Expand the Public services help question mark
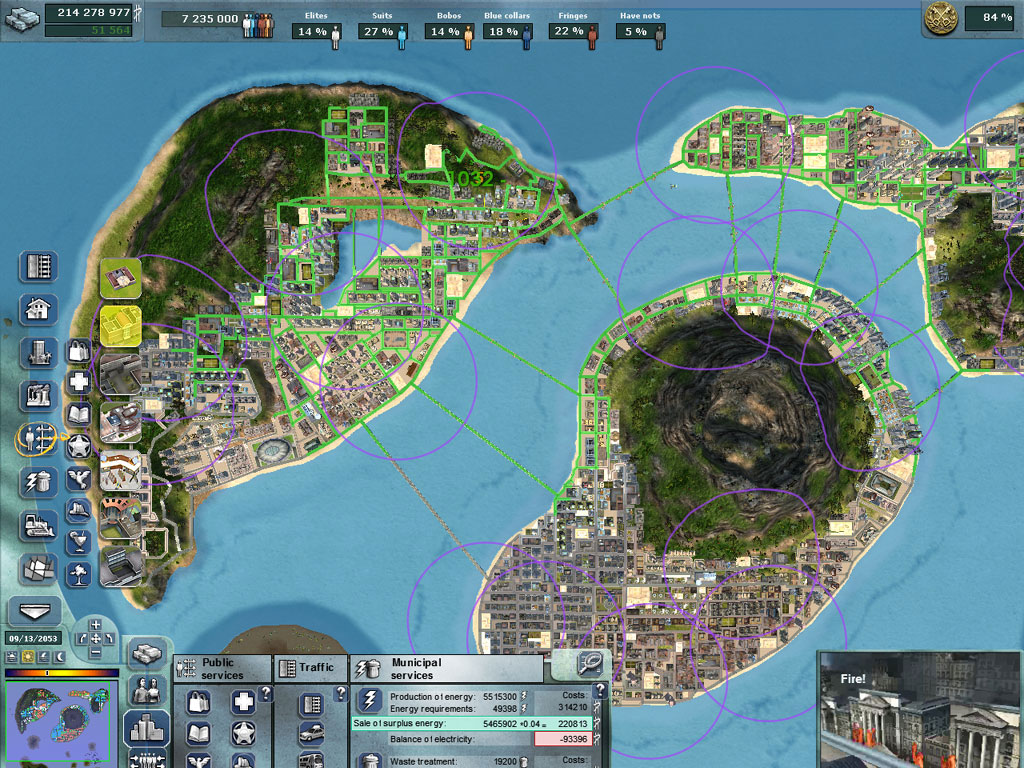Image resolution: width=1024 pixels, height=768 pixels. point(266,692)
